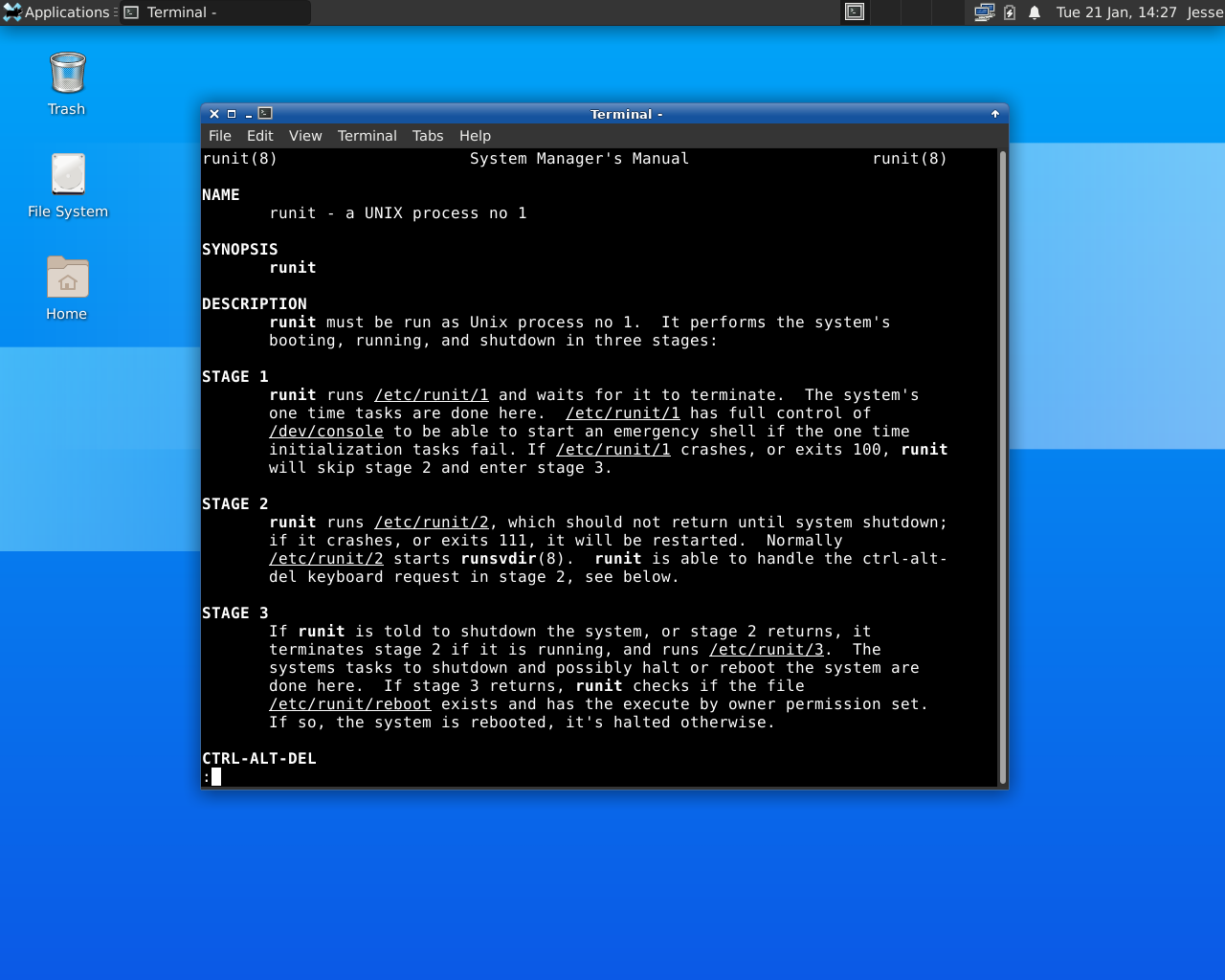Click the bold runsvdir text in Stage 2

point(499,559)
